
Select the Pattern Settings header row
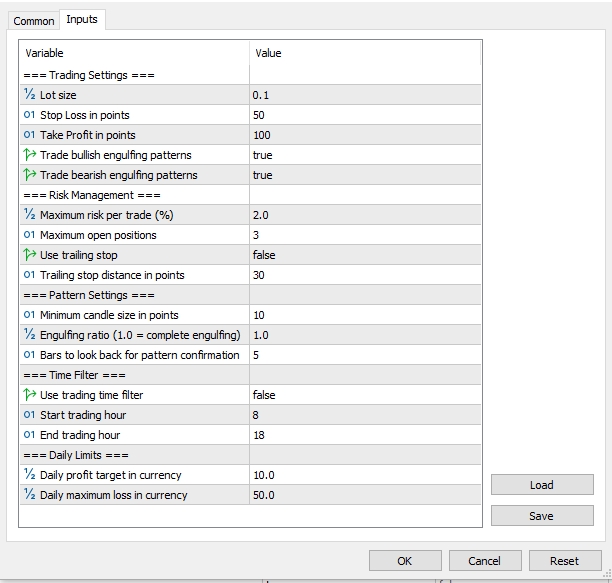250,295
